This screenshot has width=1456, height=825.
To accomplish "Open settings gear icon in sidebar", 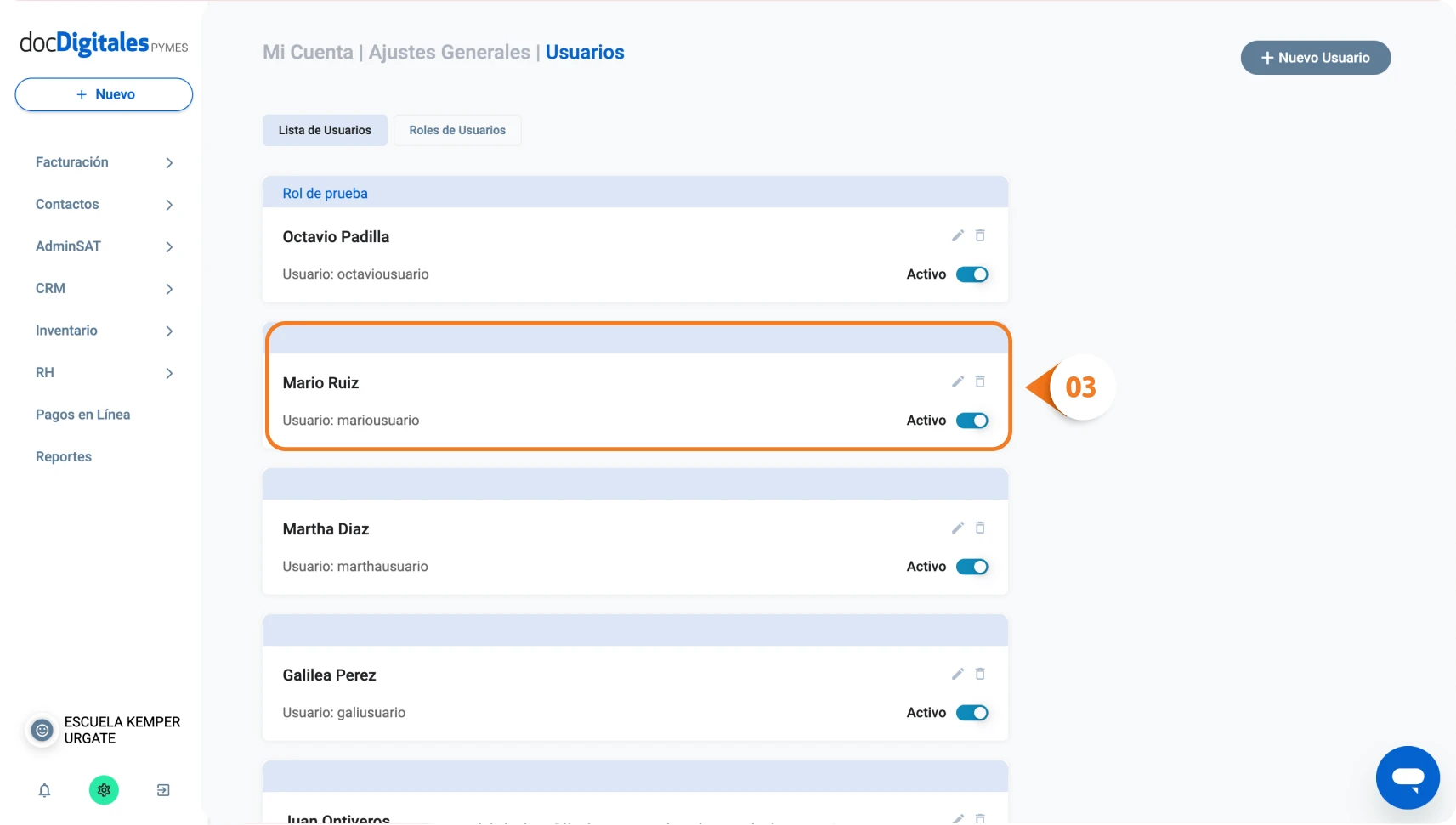I will [104, 790].
